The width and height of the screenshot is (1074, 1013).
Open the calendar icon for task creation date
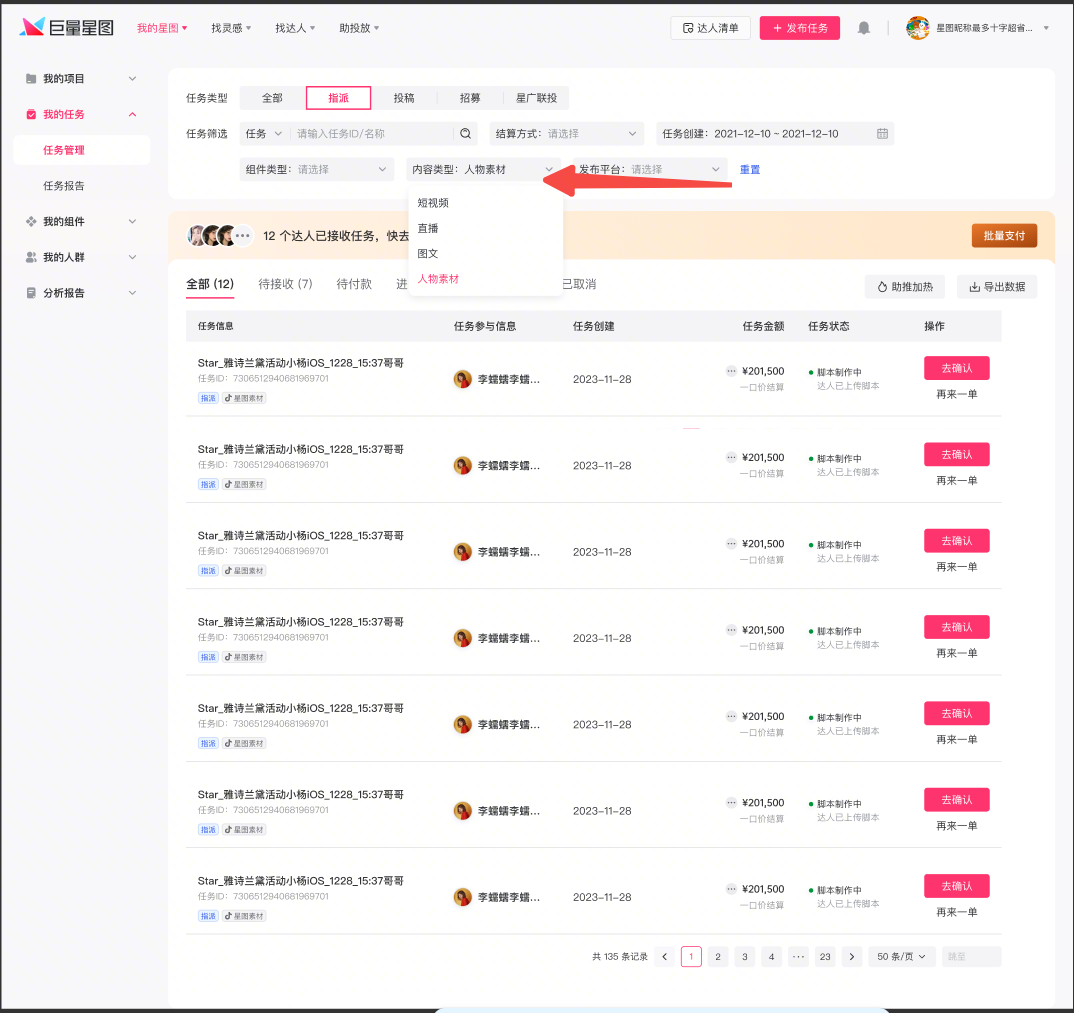click(882, 134)
